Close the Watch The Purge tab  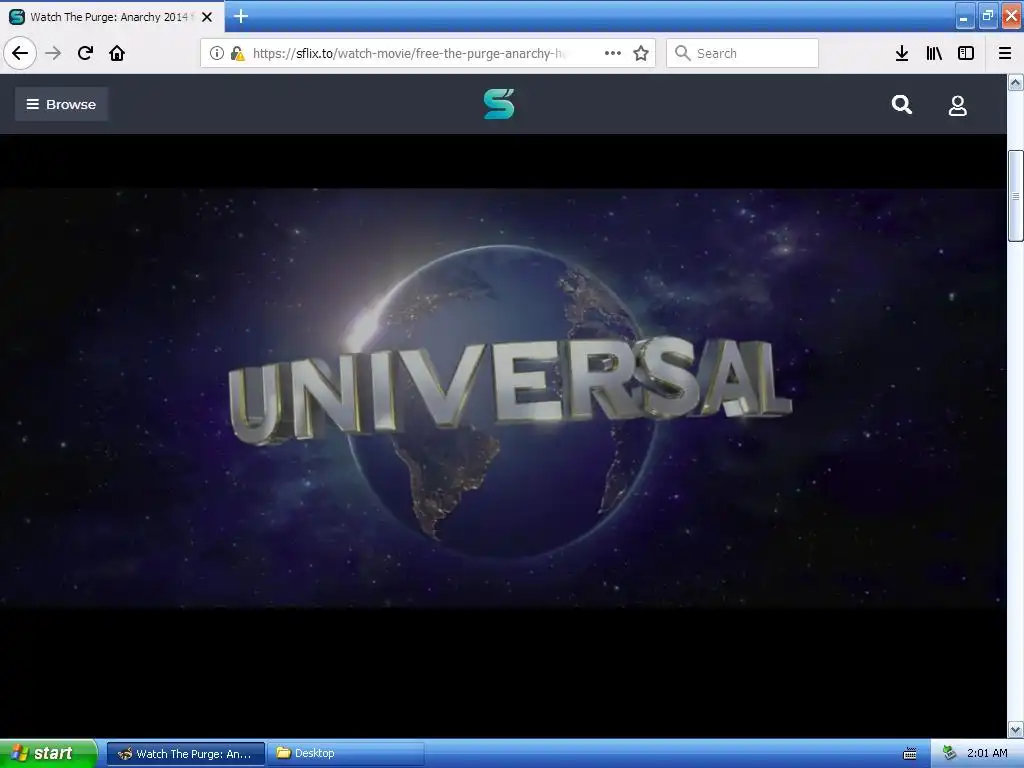pyautogui.click(x=207, y=17)
